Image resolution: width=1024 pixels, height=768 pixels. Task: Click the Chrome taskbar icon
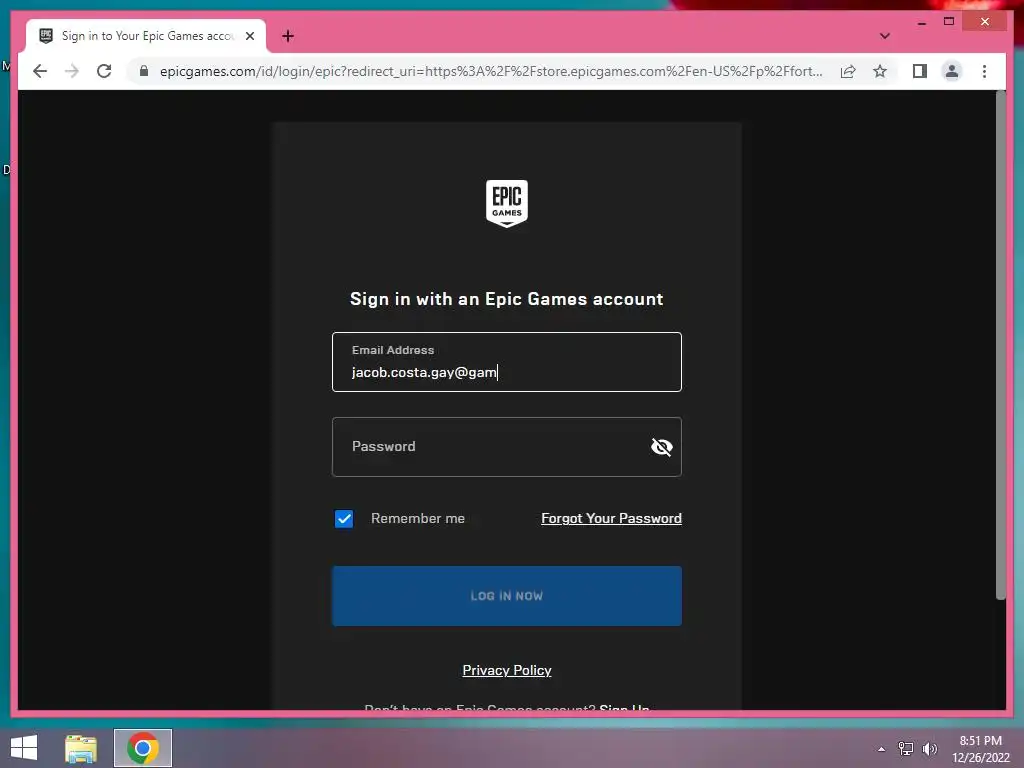pos(142,748)
